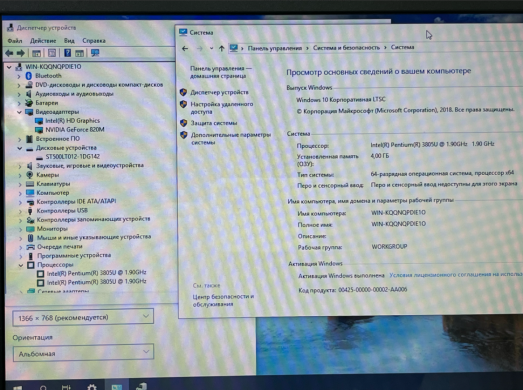Select the ST500LT012-1DG142 disk drive
The height and width of the screenshot is (390, 523).
[72, 156]
